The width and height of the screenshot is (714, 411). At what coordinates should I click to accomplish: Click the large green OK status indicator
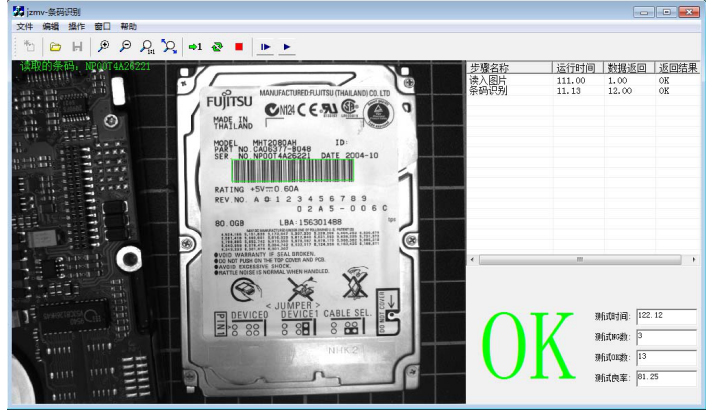pos(528,346)
